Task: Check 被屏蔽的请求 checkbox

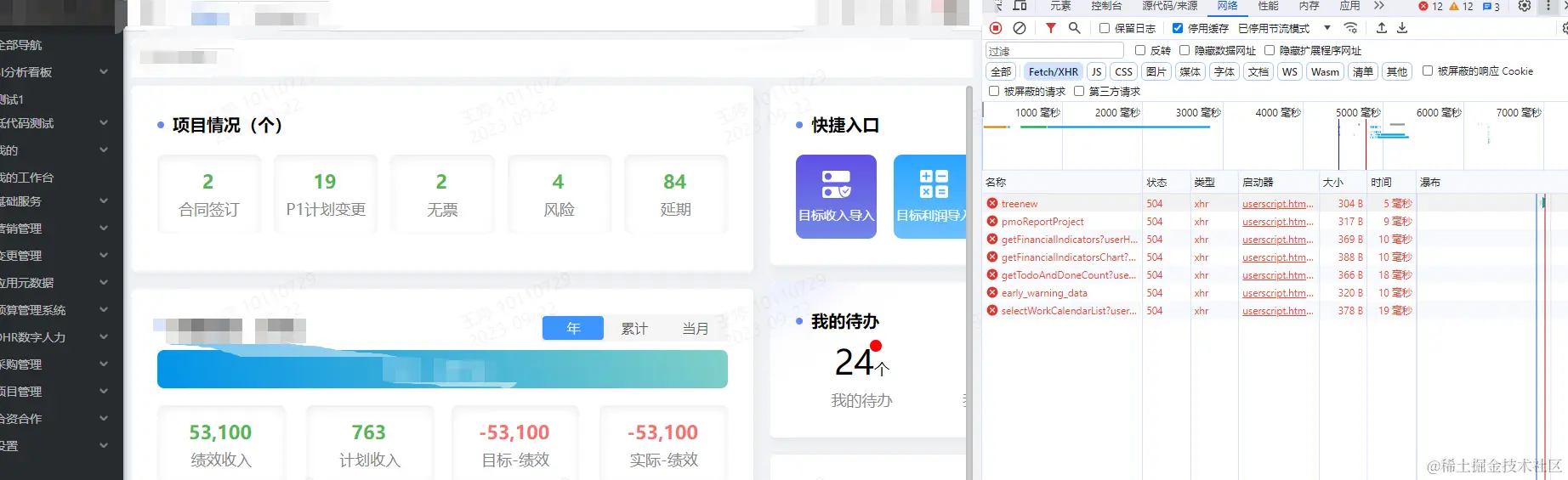Action: pyautogui.click(x=994, y=91)
